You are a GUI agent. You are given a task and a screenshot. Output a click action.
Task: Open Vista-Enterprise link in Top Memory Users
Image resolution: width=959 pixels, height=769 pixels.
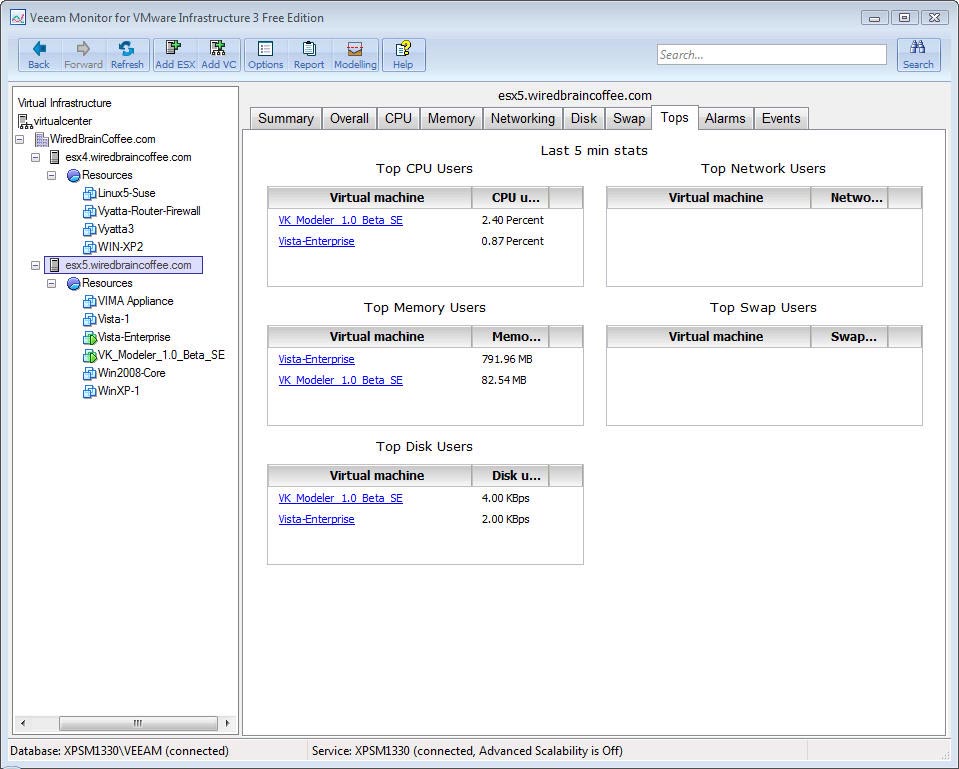316,359
